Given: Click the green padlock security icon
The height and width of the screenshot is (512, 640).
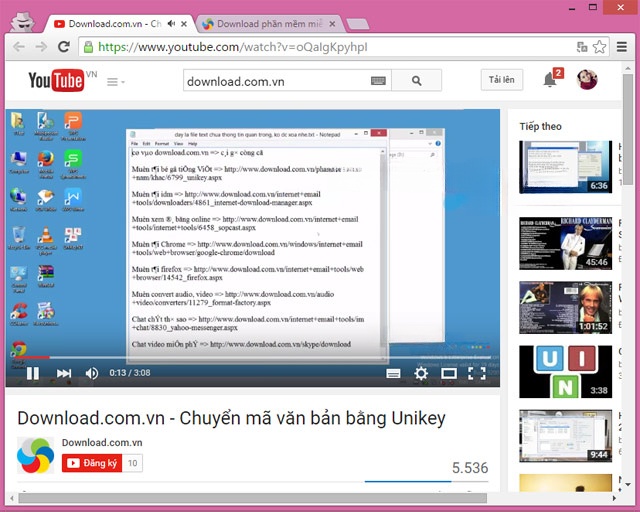Looking at the screenshot, I should point(88,47).
